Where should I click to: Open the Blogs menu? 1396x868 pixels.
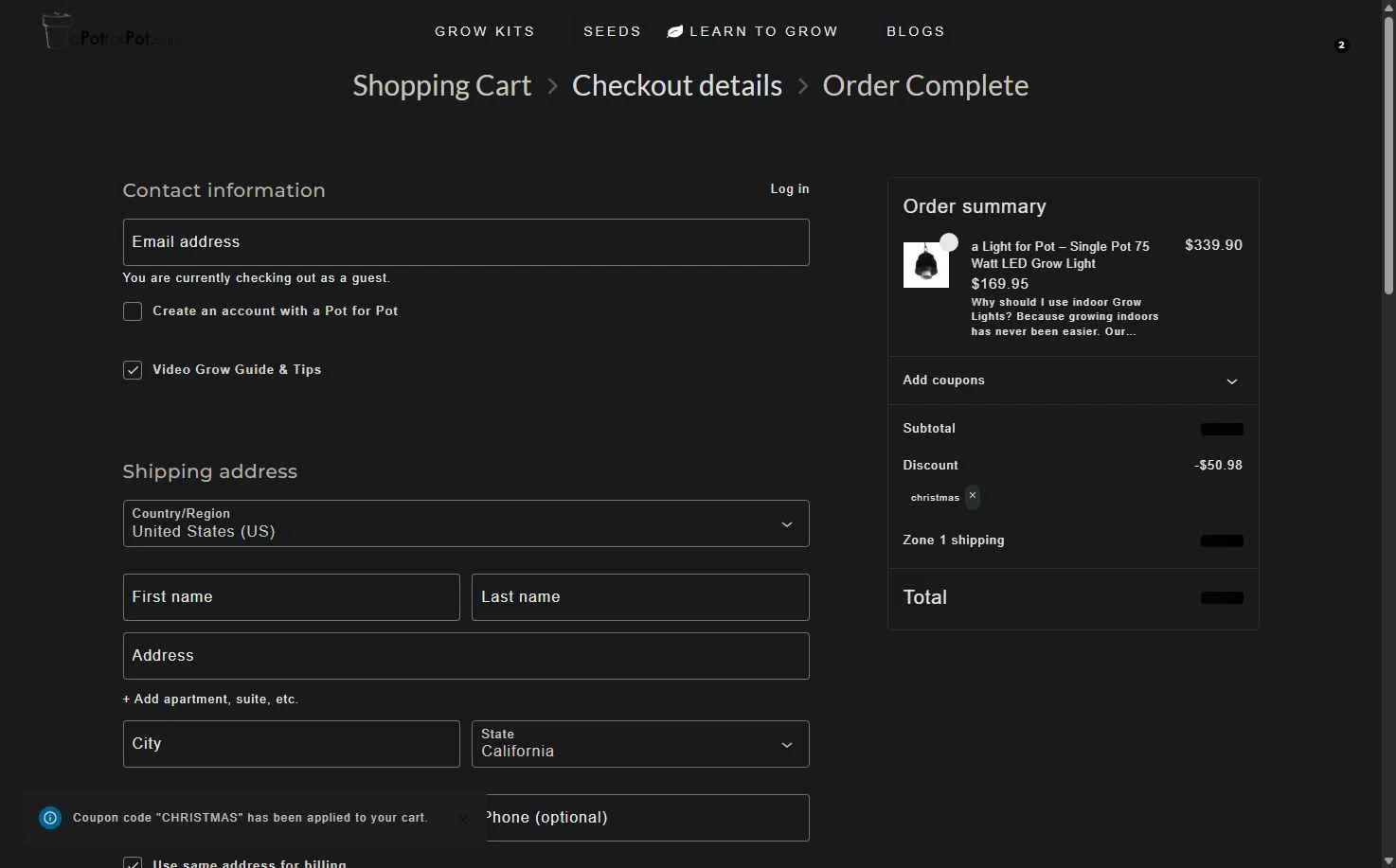coord(916,31)
